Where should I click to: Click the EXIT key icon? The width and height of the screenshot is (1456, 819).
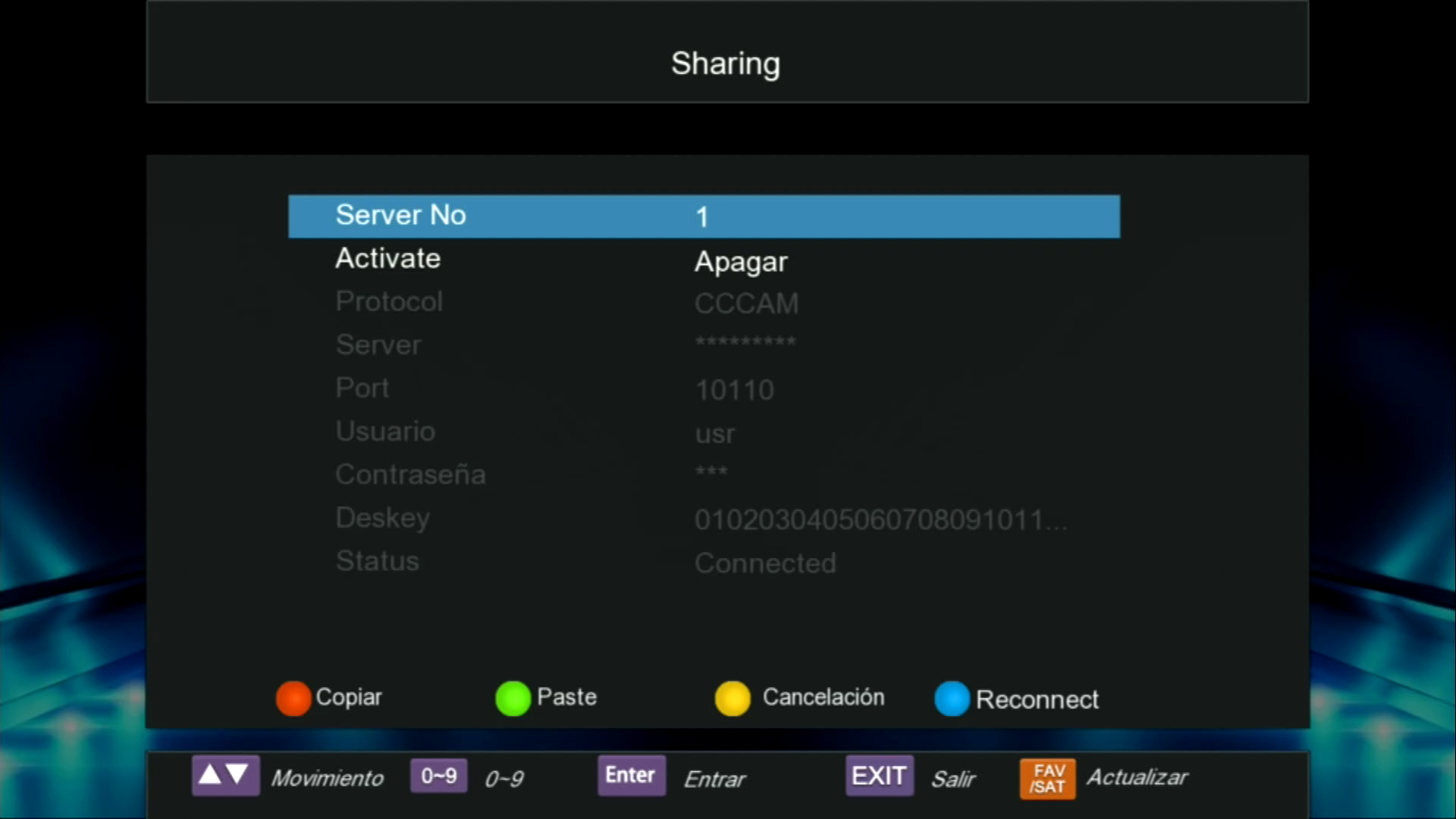879,776
